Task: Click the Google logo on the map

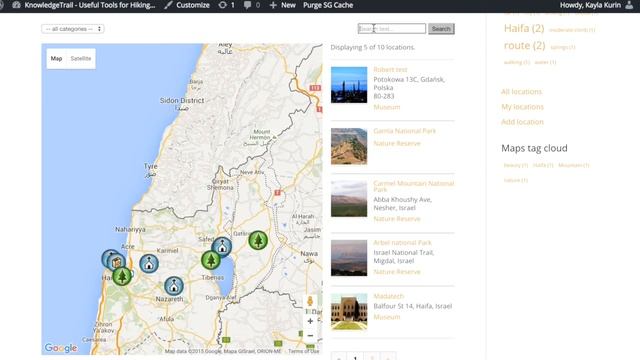Action: click(61, 348)
